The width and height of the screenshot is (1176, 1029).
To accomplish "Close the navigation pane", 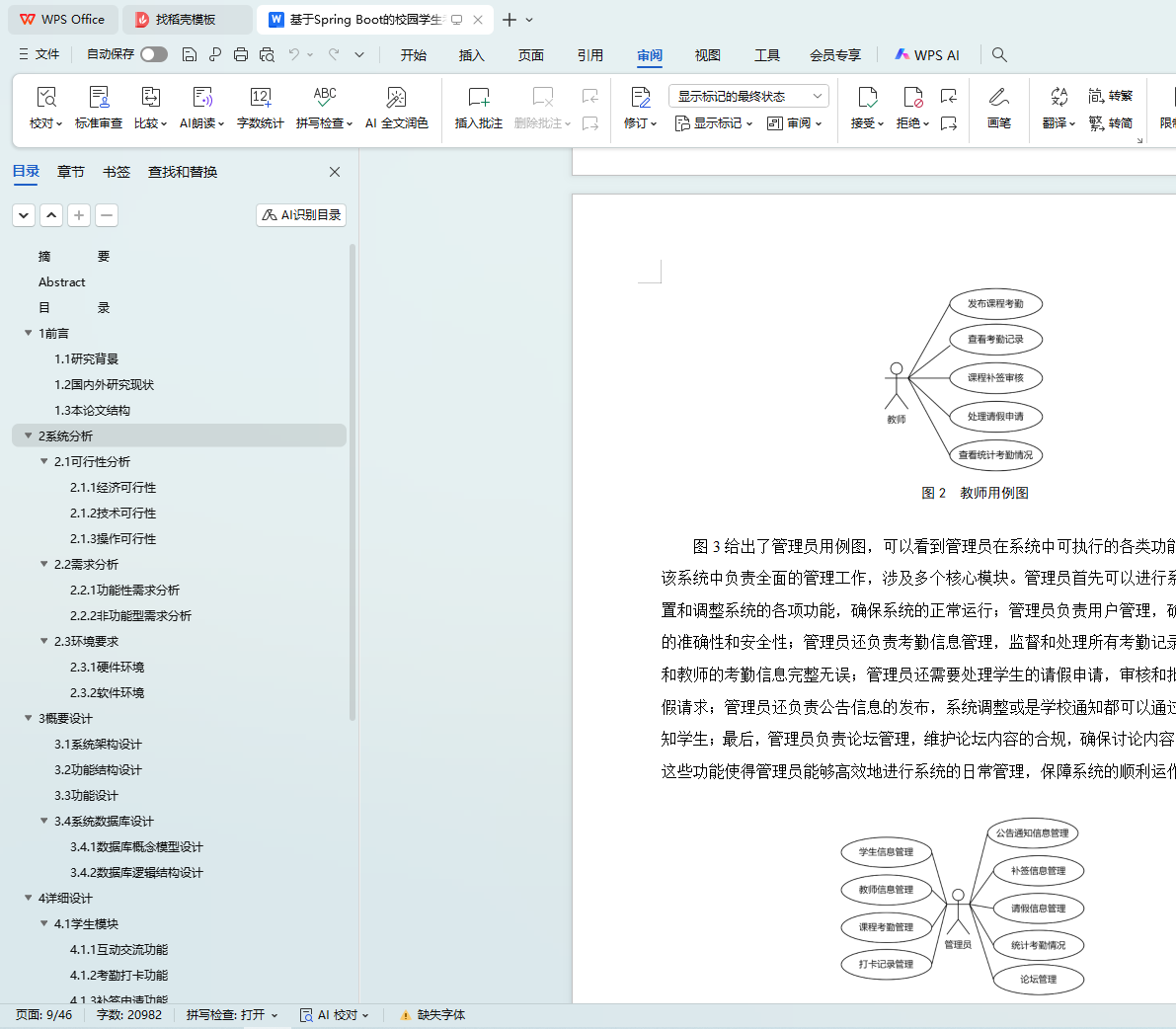I will pos(335,172).
